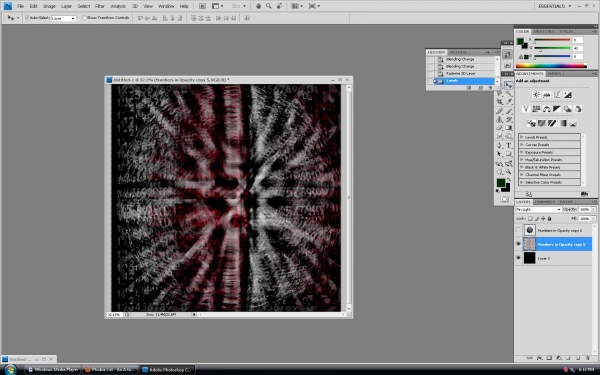Add a Color Balance adjustment
The width and height of the screenshot is (600, 375).
(547, 109)
